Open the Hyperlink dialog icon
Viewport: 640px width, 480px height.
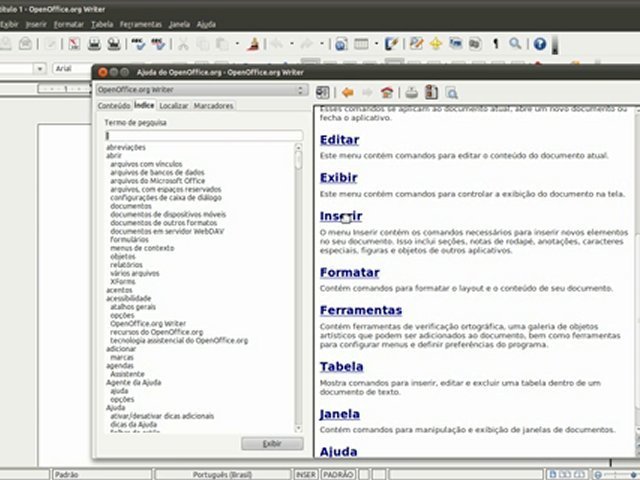point(341,44)
